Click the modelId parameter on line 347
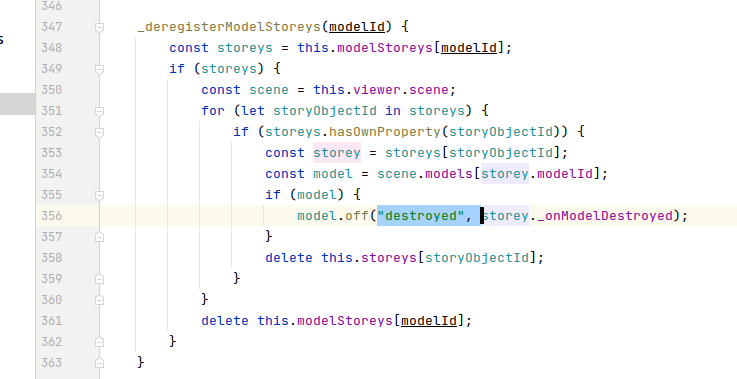This screenshot has height=379, width=737. pyautogui.click(x=357, y=27)
